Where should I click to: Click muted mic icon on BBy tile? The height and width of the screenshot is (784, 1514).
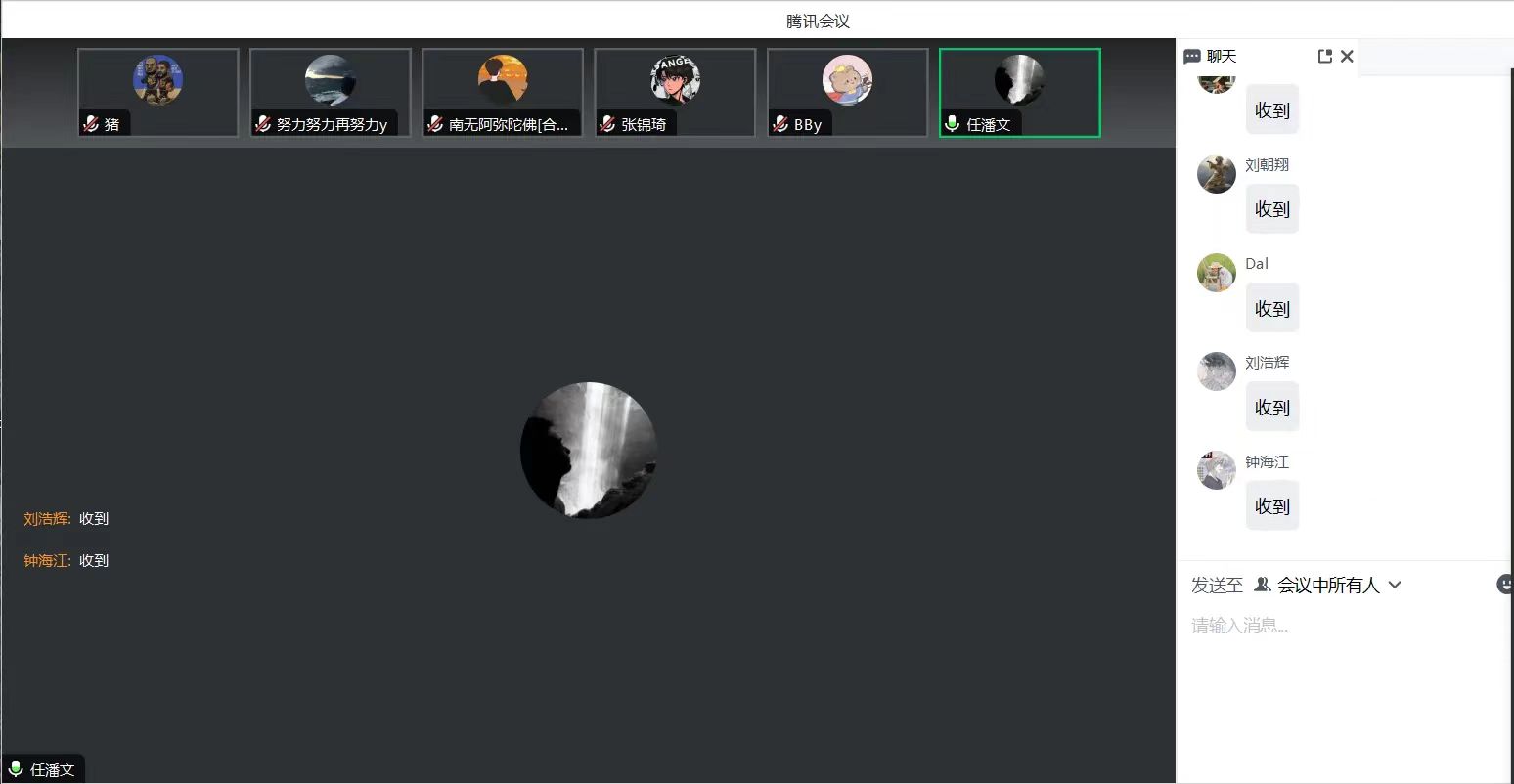780,124
